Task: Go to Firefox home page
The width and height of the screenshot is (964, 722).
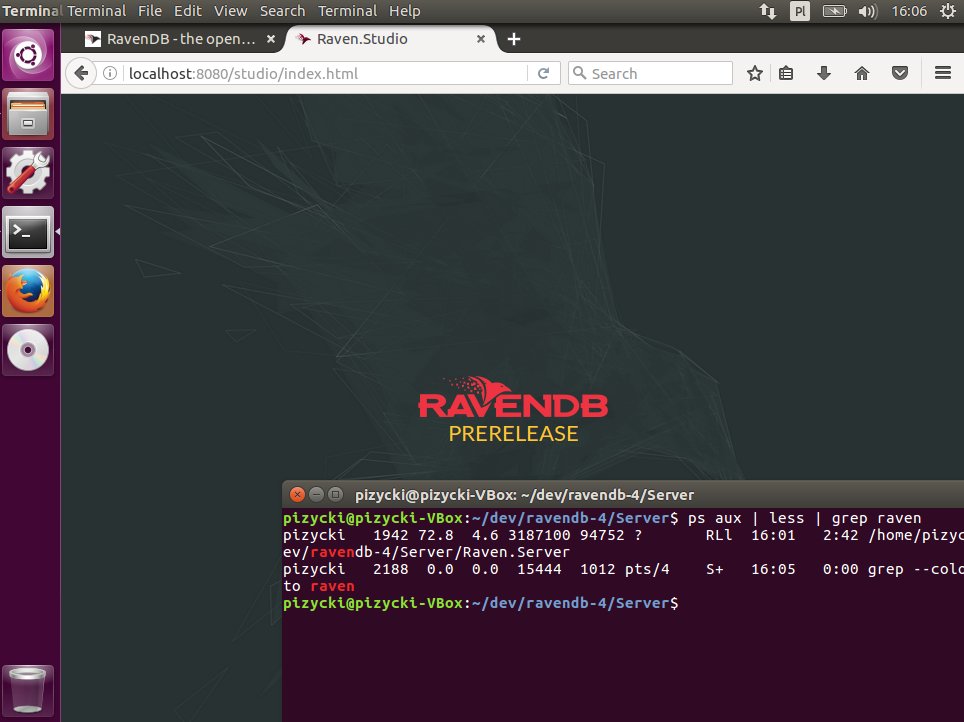Action: [862, 74]
